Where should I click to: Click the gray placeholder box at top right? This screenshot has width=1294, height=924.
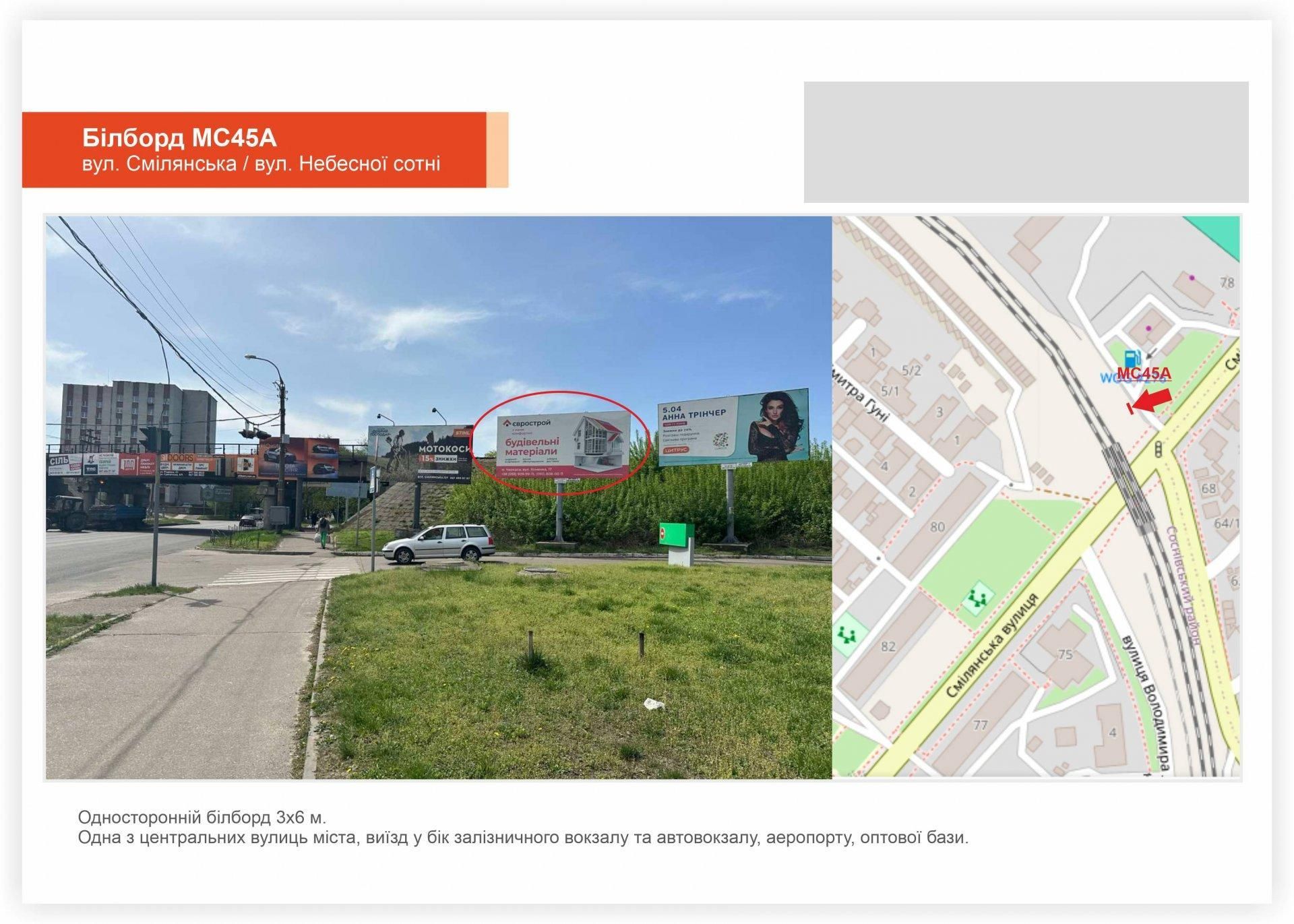[1026, 142]
